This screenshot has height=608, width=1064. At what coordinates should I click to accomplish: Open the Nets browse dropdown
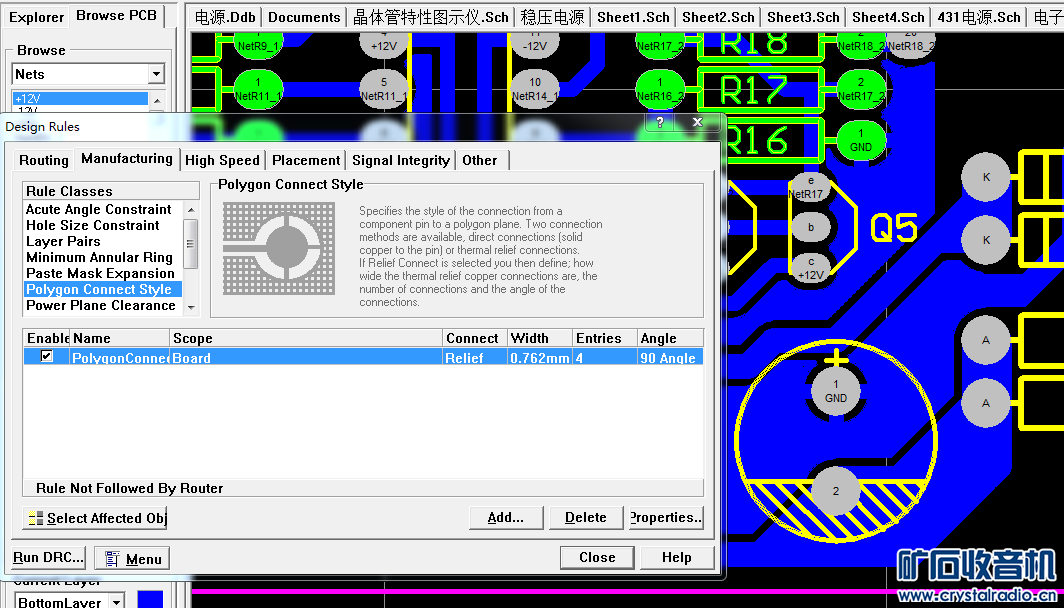pyautogui.click(x=156, y=74)
